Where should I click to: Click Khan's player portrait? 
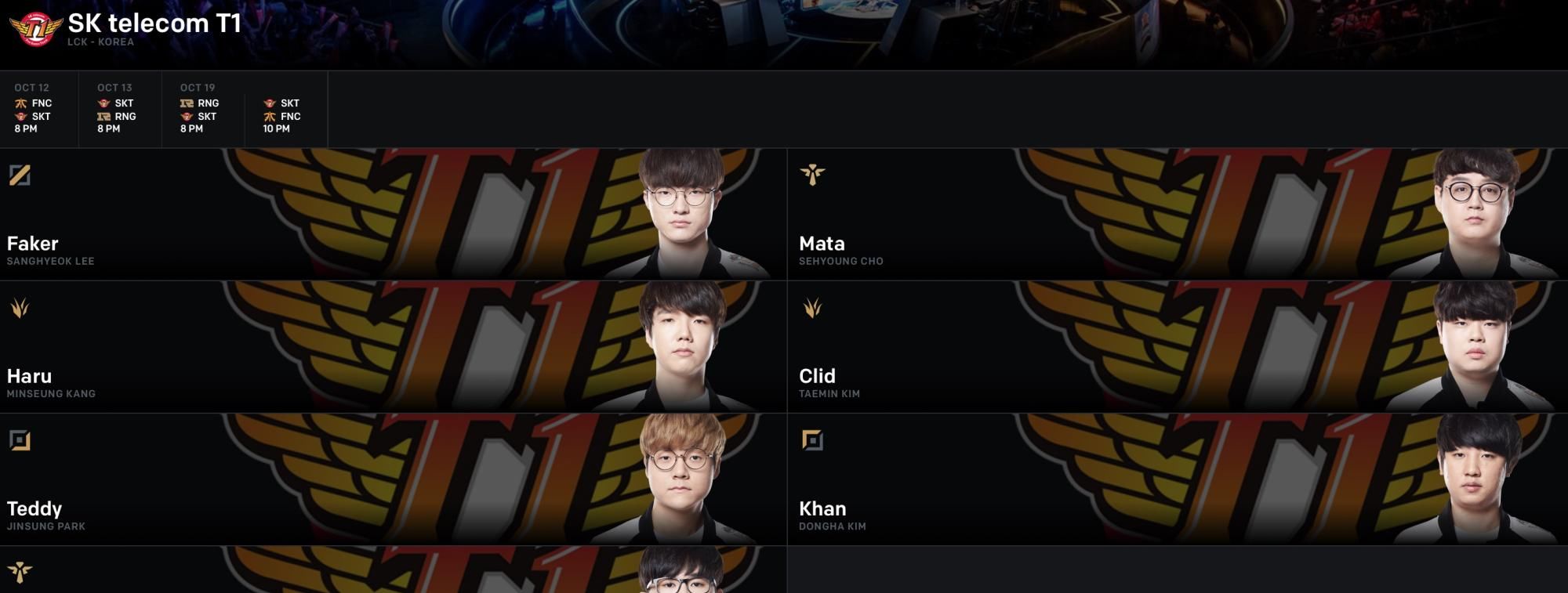[x=1474, y=479]
